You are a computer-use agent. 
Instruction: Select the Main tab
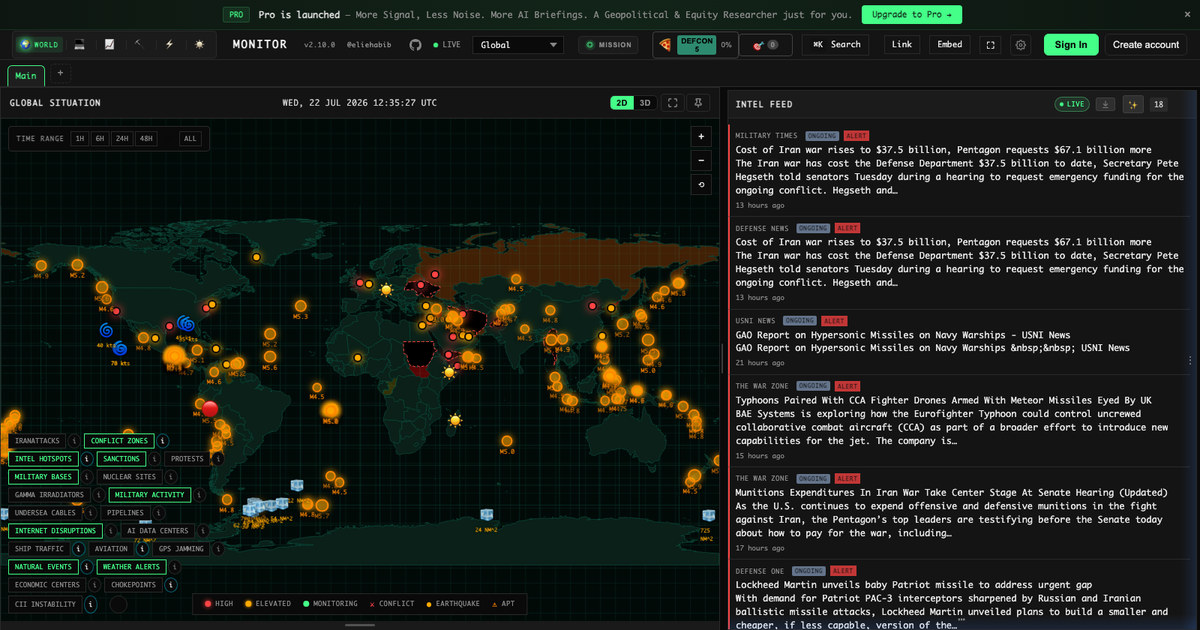click(26, 76)
